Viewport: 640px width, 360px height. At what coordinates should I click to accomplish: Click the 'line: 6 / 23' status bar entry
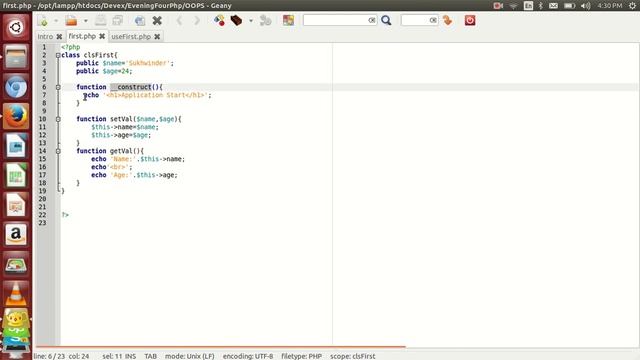pos(49,356)
